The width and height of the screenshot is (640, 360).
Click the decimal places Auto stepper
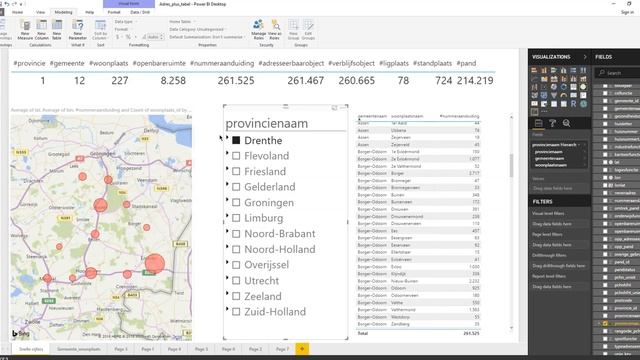point(155,37)
